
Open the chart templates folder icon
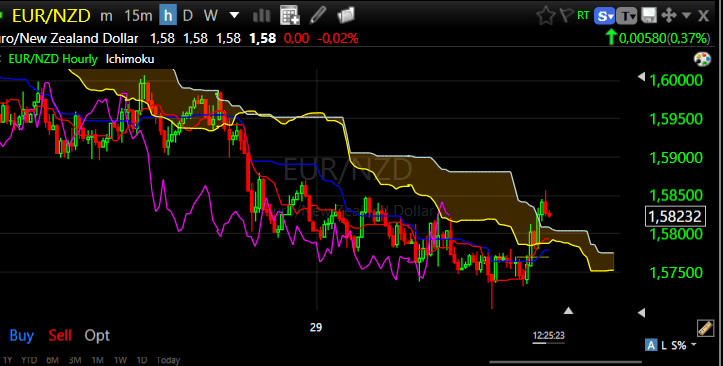tap(345, 16)
